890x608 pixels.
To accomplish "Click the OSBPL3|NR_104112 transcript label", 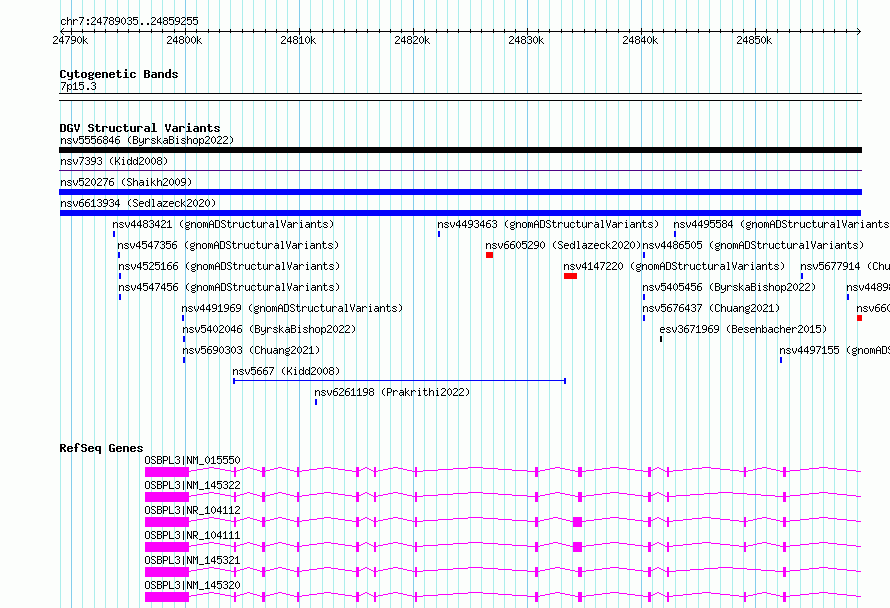I will point(192,510).
